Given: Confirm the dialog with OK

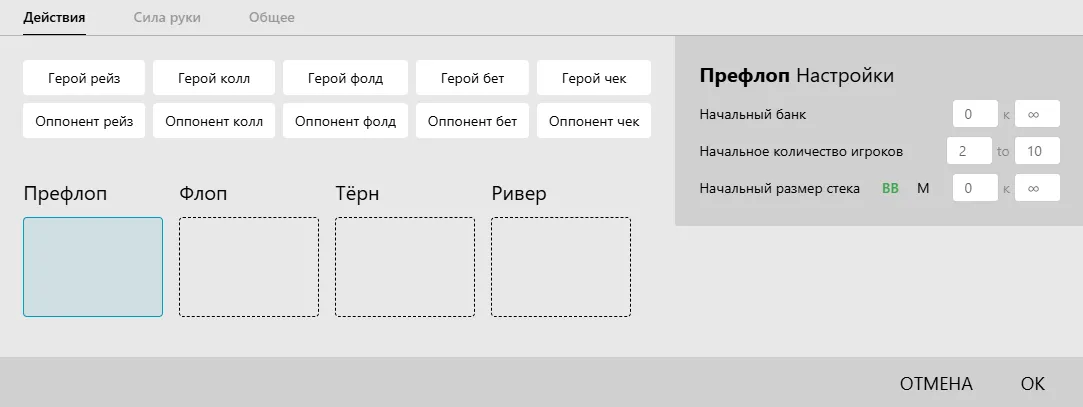Looking at the screenshot, I should pos(1032,384).
